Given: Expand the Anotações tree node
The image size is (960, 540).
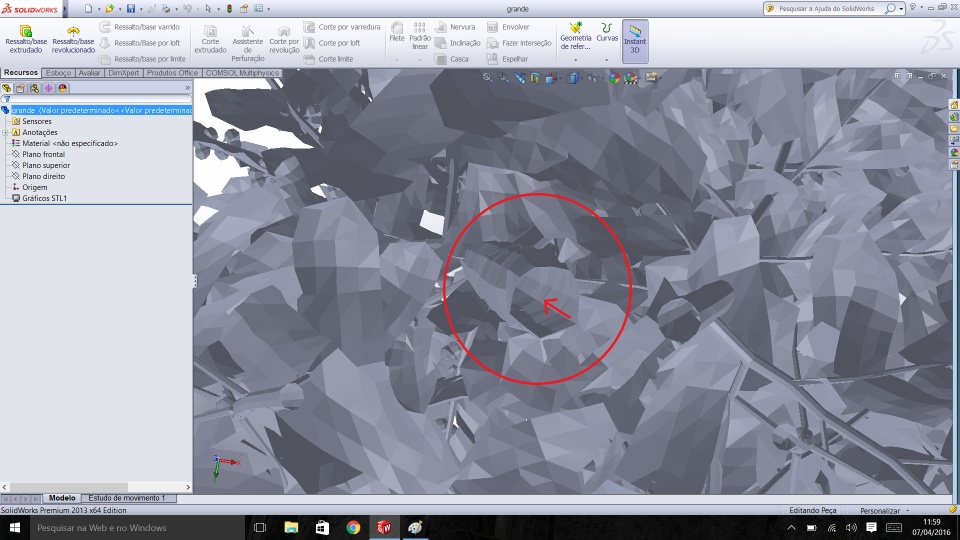Looking at the screenshot, I should click(x=5, y=132).
